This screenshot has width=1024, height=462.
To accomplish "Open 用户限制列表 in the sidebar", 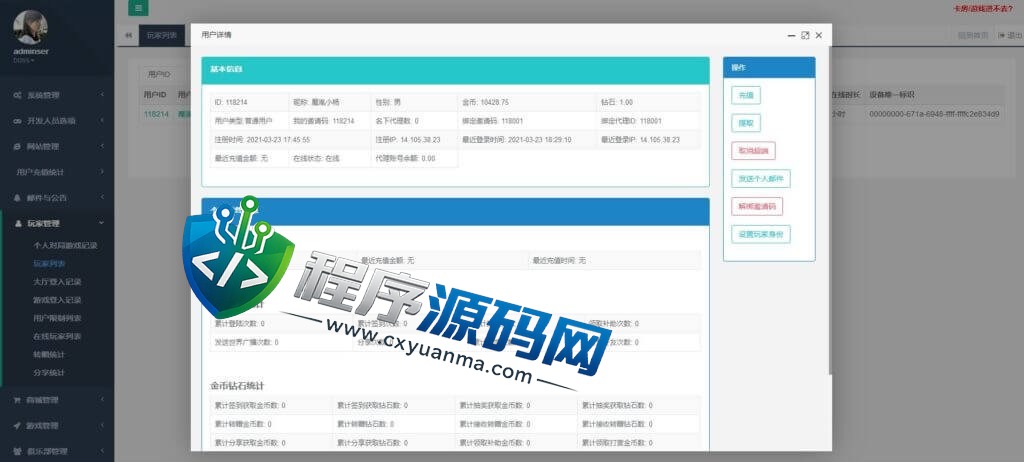I will 57,318.
